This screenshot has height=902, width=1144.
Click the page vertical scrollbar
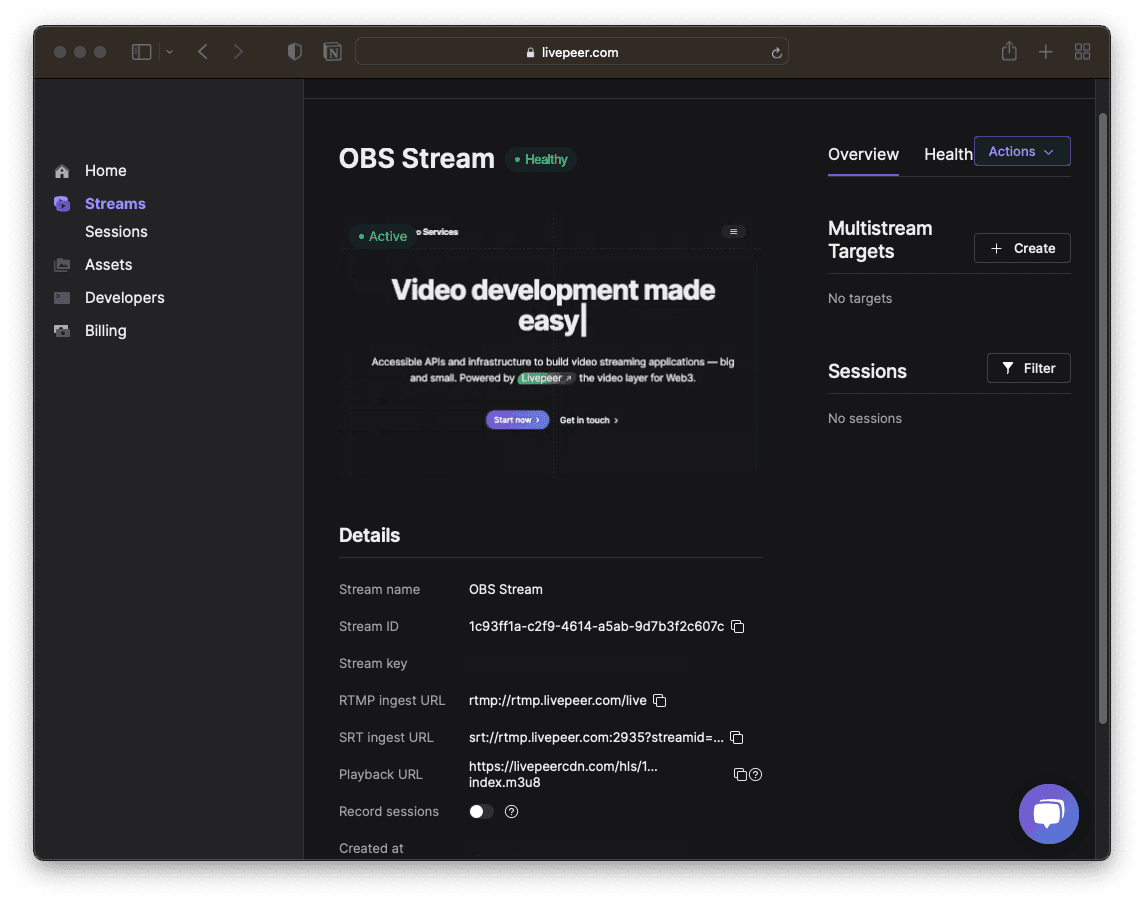[1103, 418]
